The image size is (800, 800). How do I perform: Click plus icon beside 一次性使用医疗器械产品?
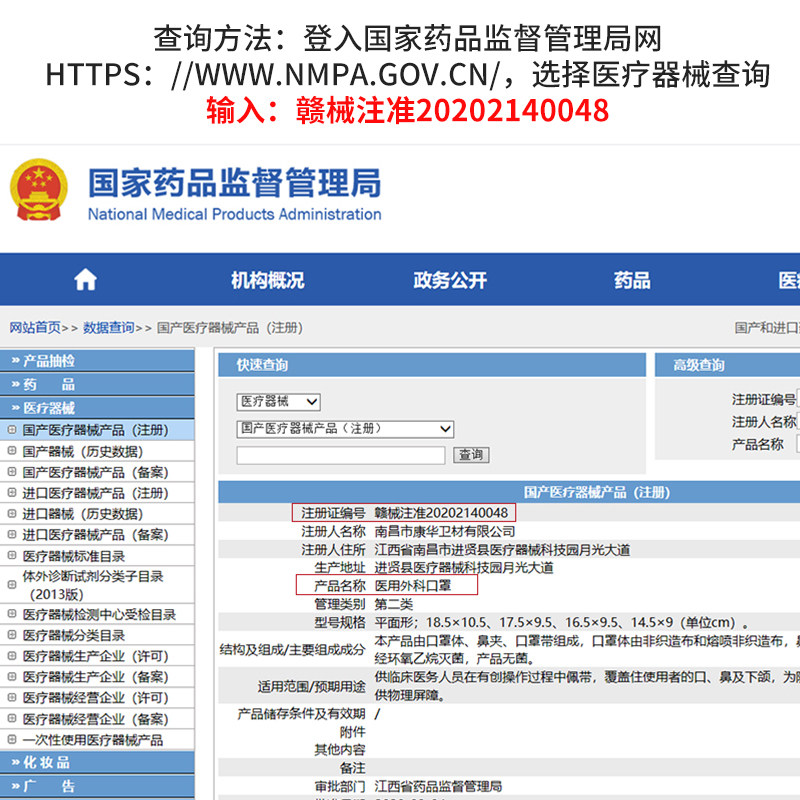pyautogui.click(x=12, y=739)
